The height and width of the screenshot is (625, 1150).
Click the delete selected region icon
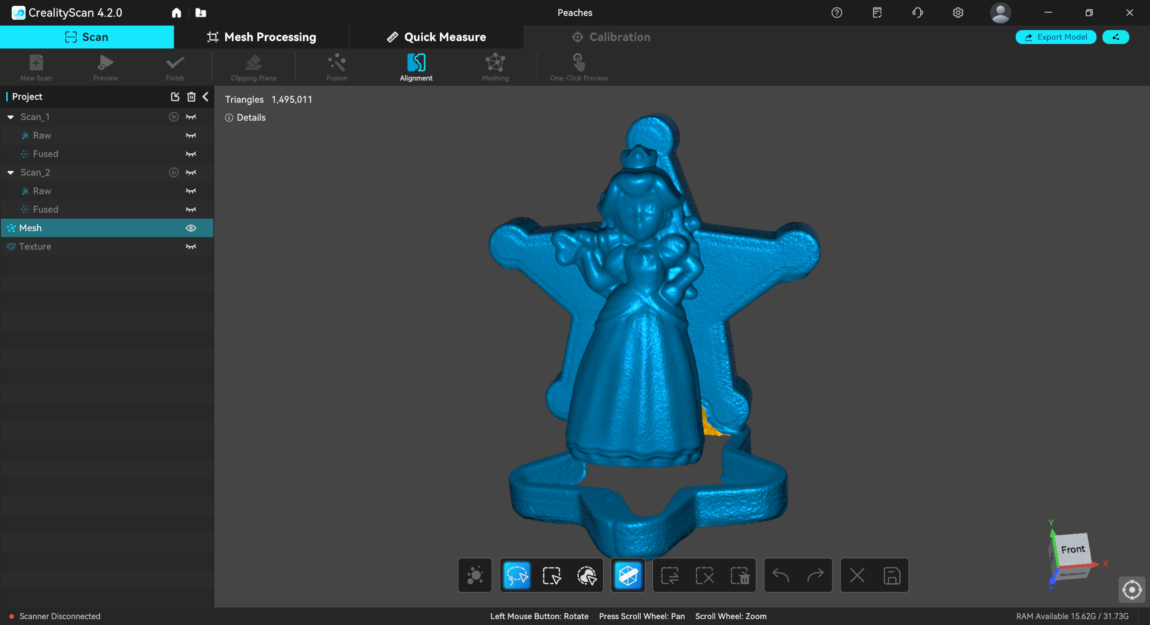(740, 575)
